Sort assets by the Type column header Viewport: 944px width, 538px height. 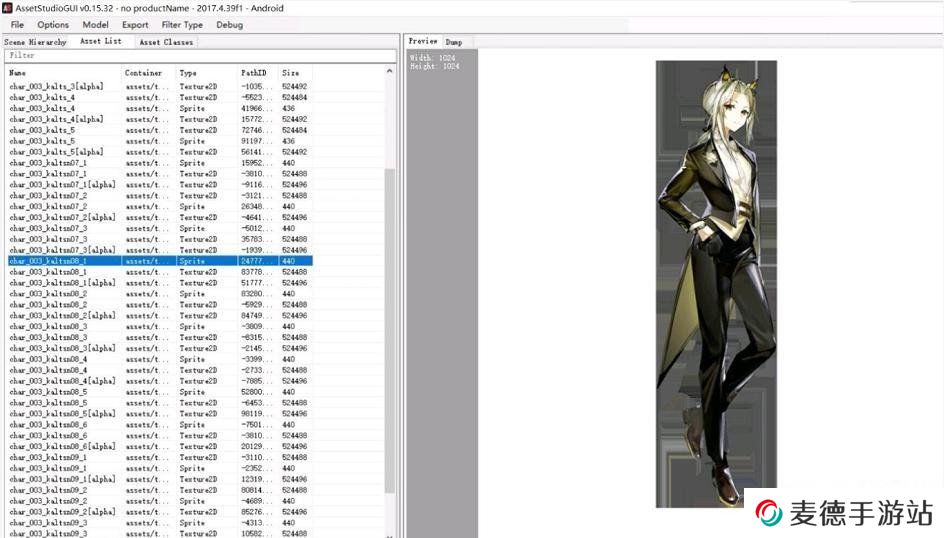click(206, 73)
